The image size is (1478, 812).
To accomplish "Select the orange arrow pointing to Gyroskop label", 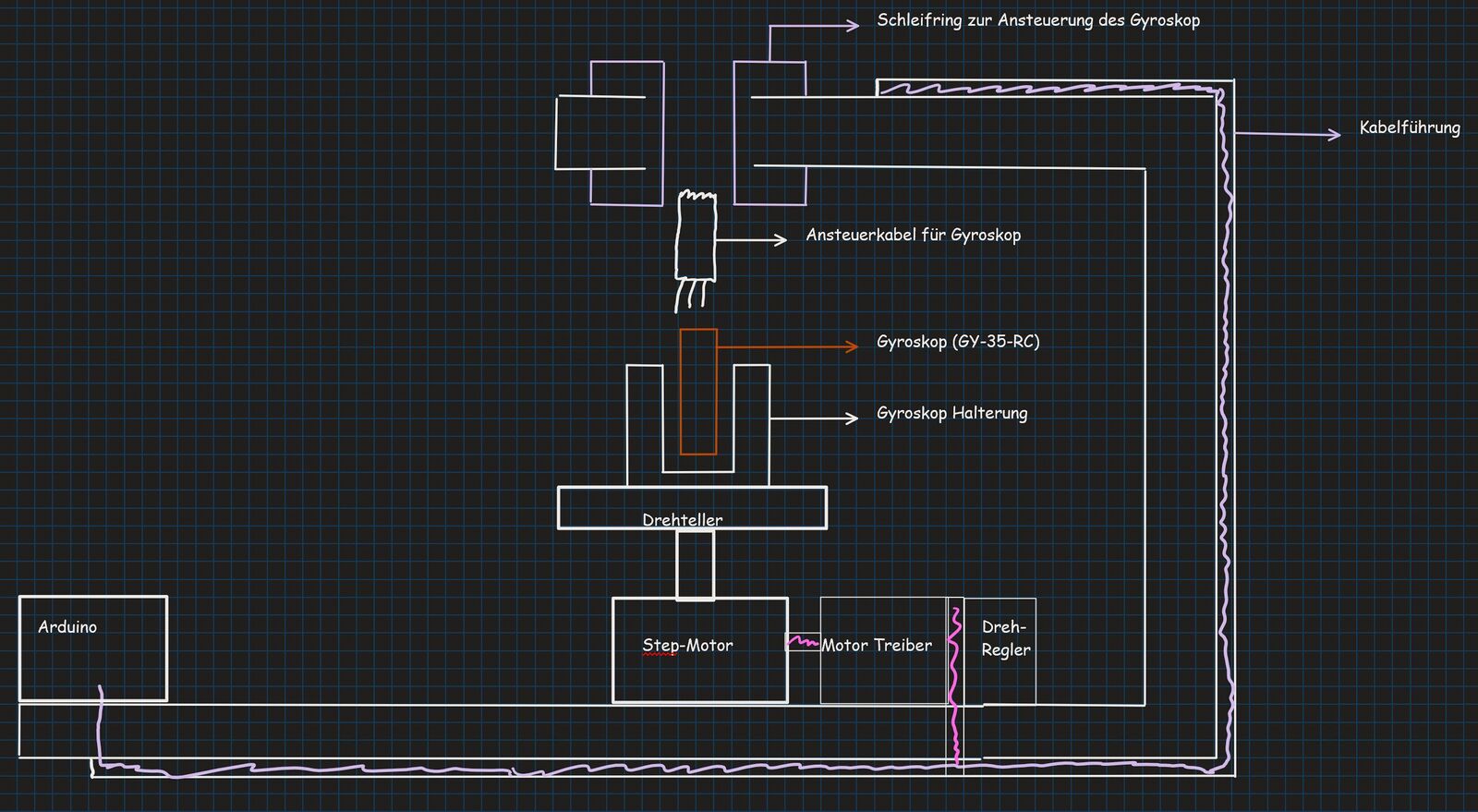I will point(785,346).
